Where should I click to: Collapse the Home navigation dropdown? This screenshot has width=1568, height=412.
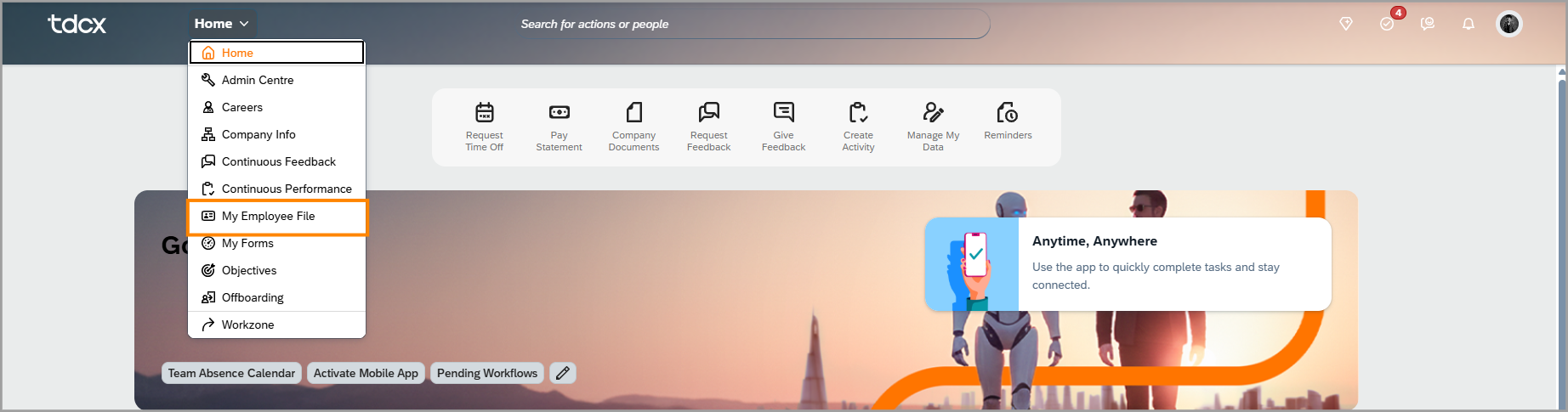tap(221, 24)
